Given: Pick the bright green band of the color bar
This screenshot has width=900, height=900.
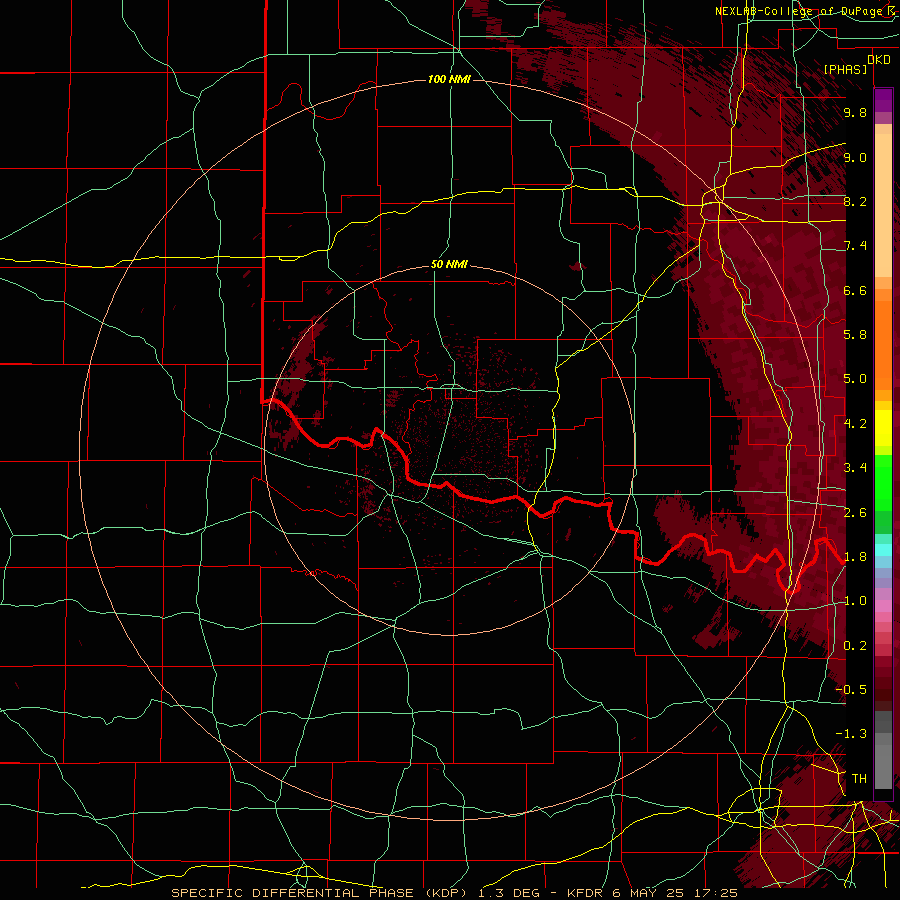Looking at the screenshot, I should tap(883, 483).
